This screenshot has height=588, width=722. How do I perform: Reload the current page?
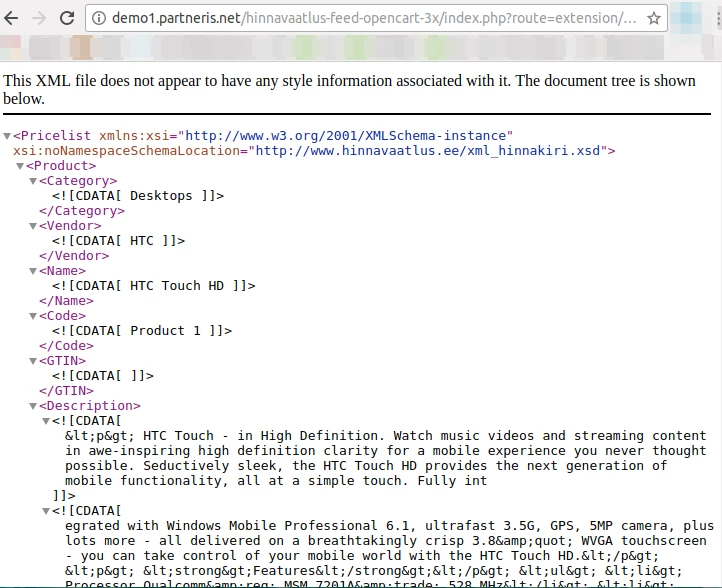click(67, 18)
